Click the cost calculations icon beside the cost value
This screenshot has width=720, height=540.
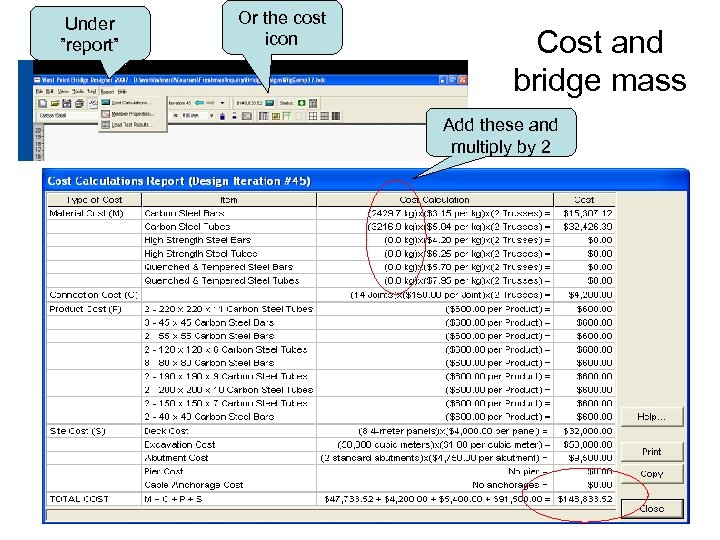pyautogui.click(x=270, y=103)
